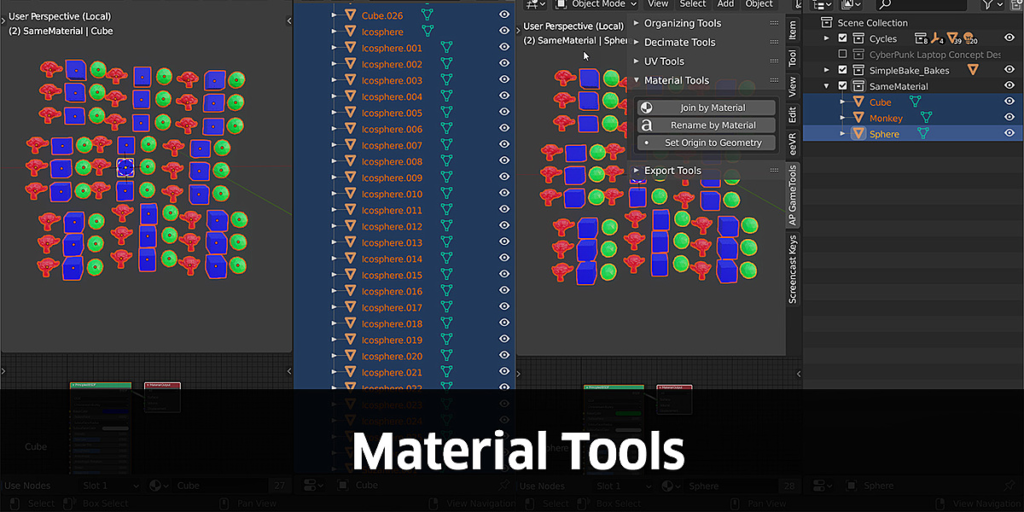Click the Rename by Material button
Viewport: 1024px width, 512px height.
click(712, 126)
